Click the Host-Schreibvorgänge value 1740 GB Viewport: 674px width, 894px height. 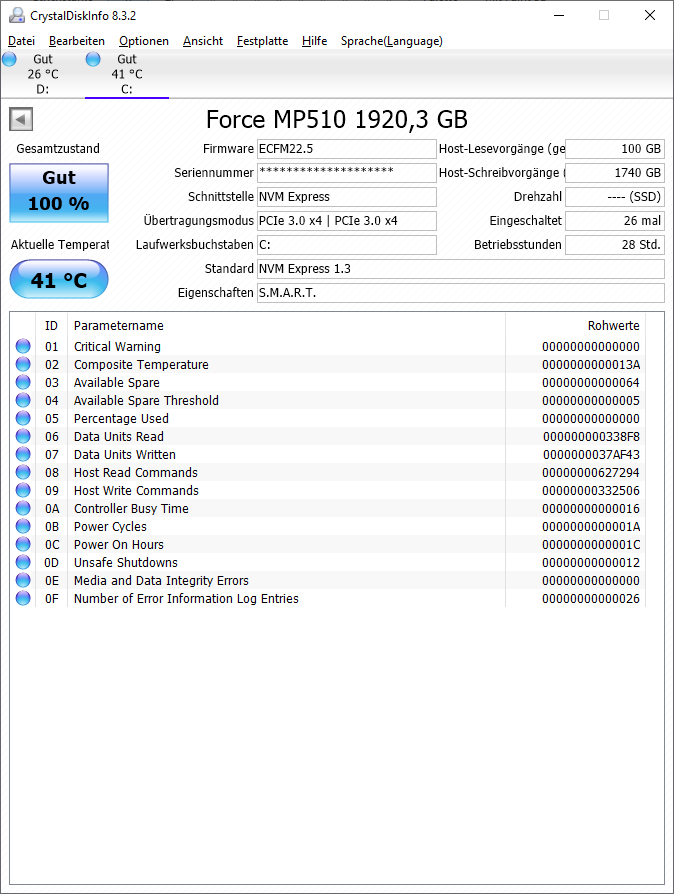click(x=615, y=173)
